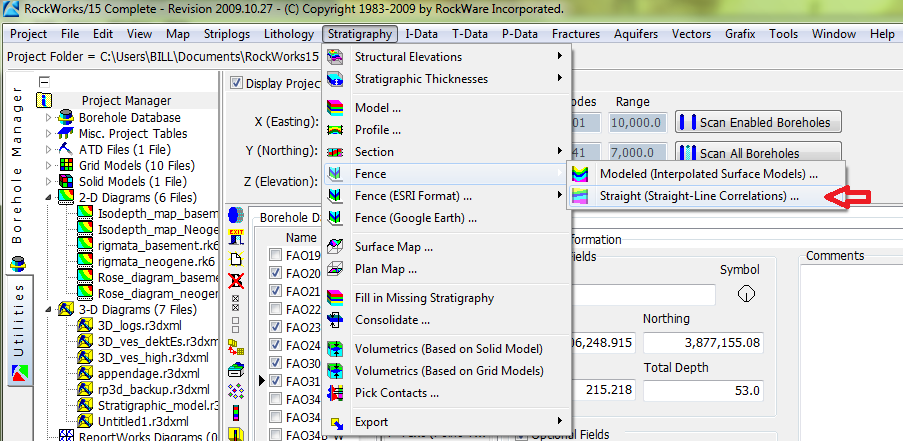The height and width of the screenshot is (441, 903).
Task: Click the Total Depth input field
Action: [x=704, y=391]
